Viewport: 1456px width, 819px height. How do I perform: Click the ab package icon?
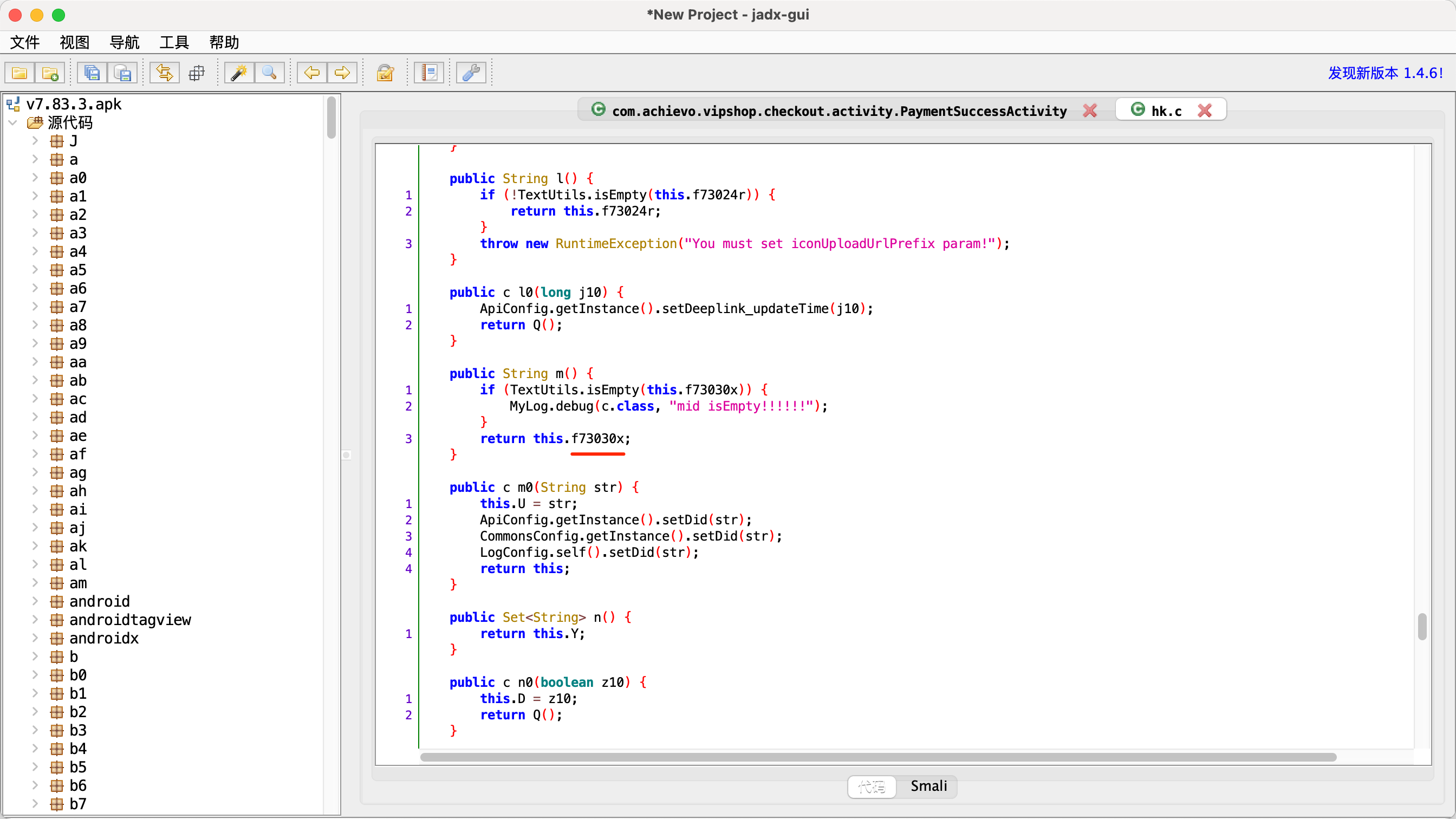pos(56,380)
